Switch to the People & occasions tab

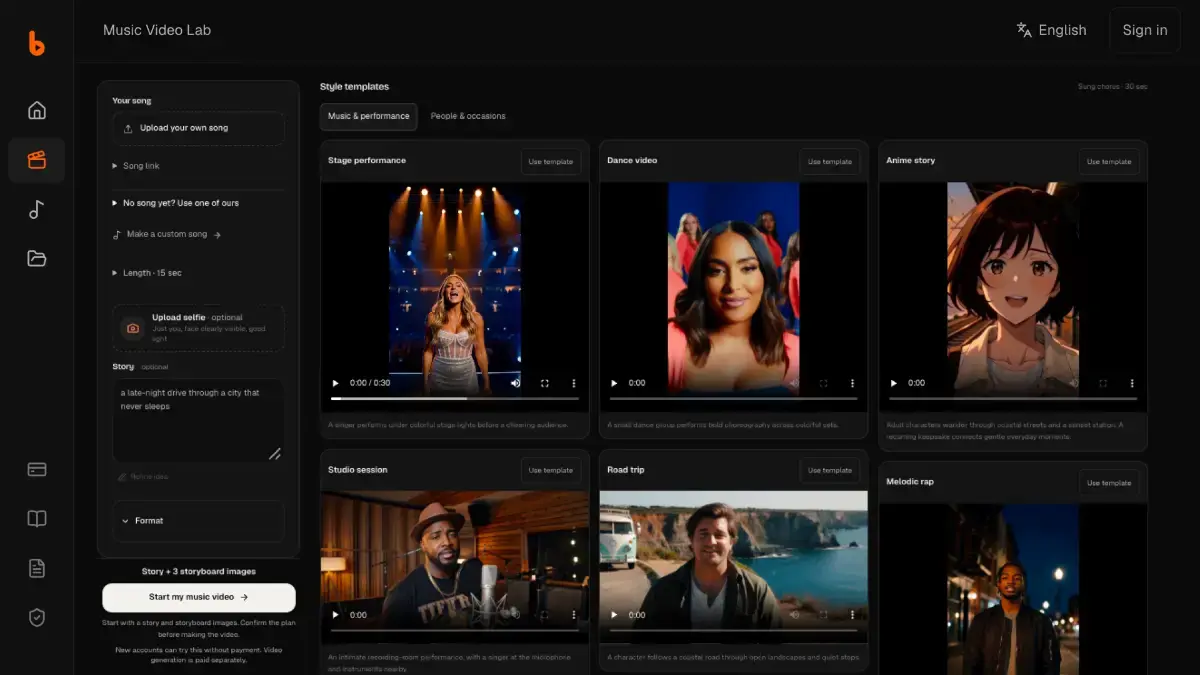pyautogui.click(x=468, y=116)
